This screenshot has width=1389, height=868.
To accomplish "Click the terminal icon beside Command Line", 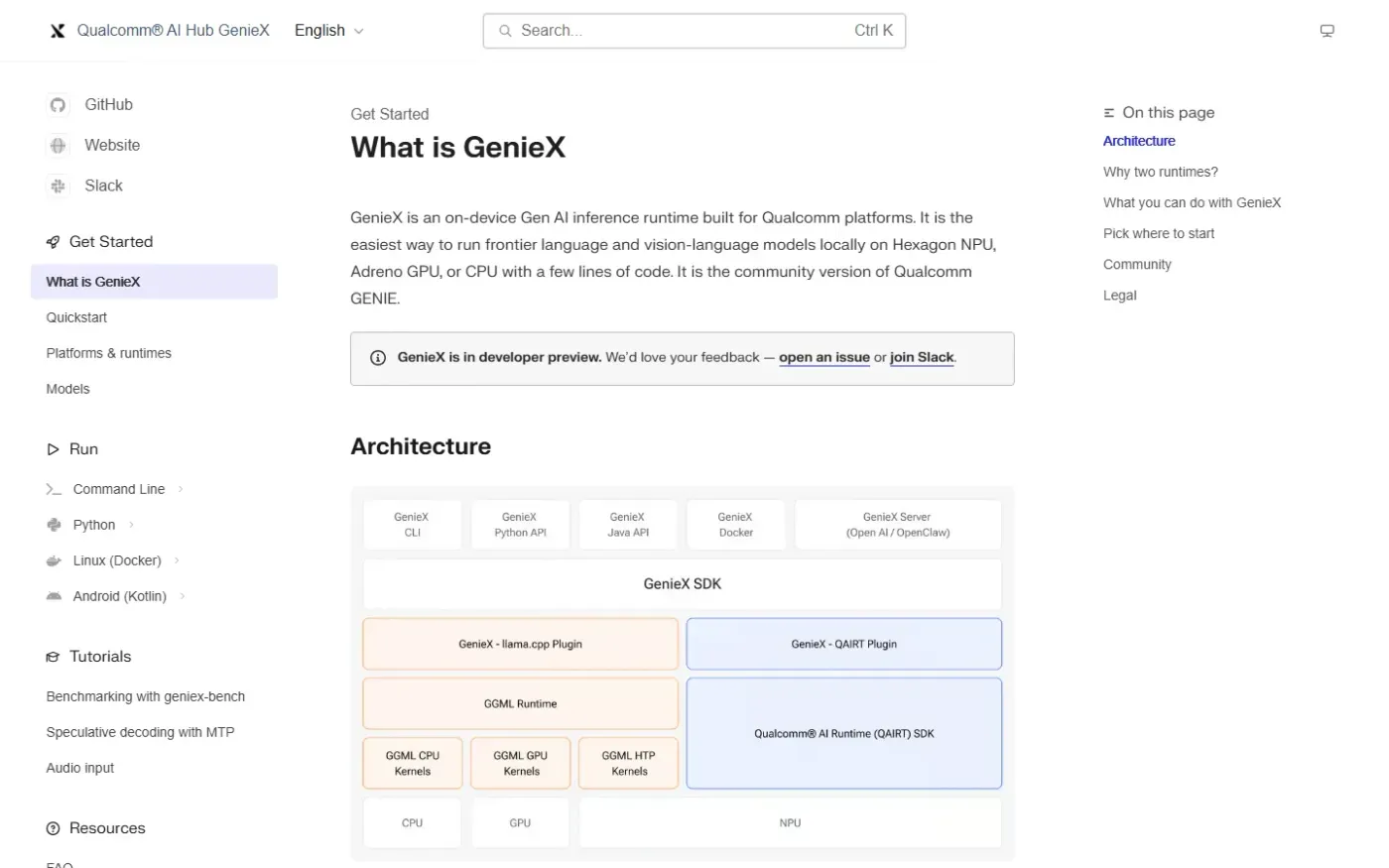I will pyautogui.click(x=55, y=489).
